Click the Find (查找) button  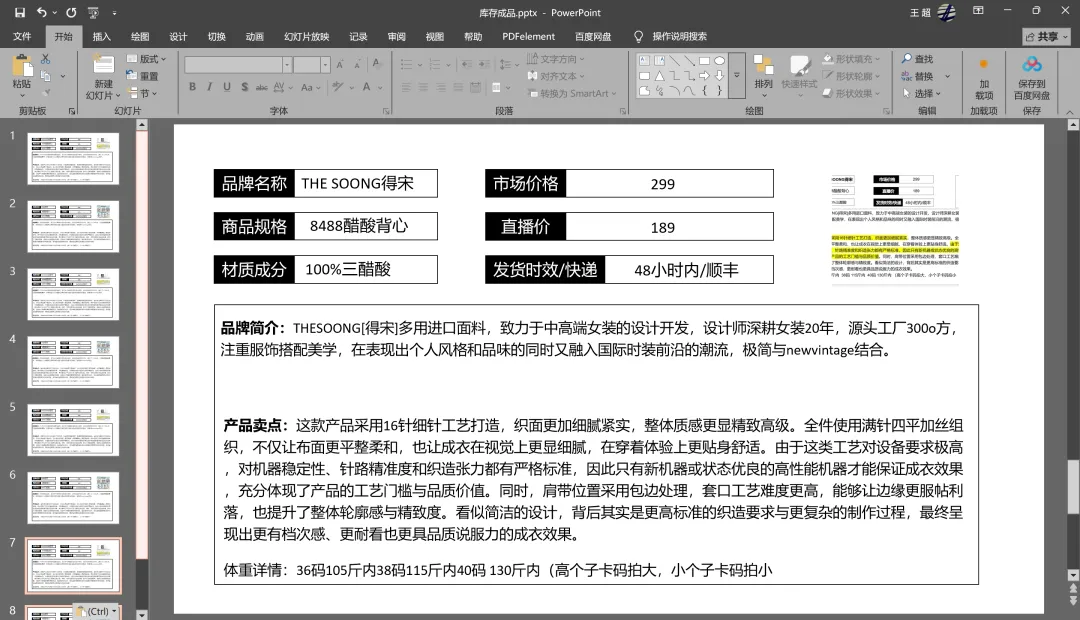tap(917, 59)
